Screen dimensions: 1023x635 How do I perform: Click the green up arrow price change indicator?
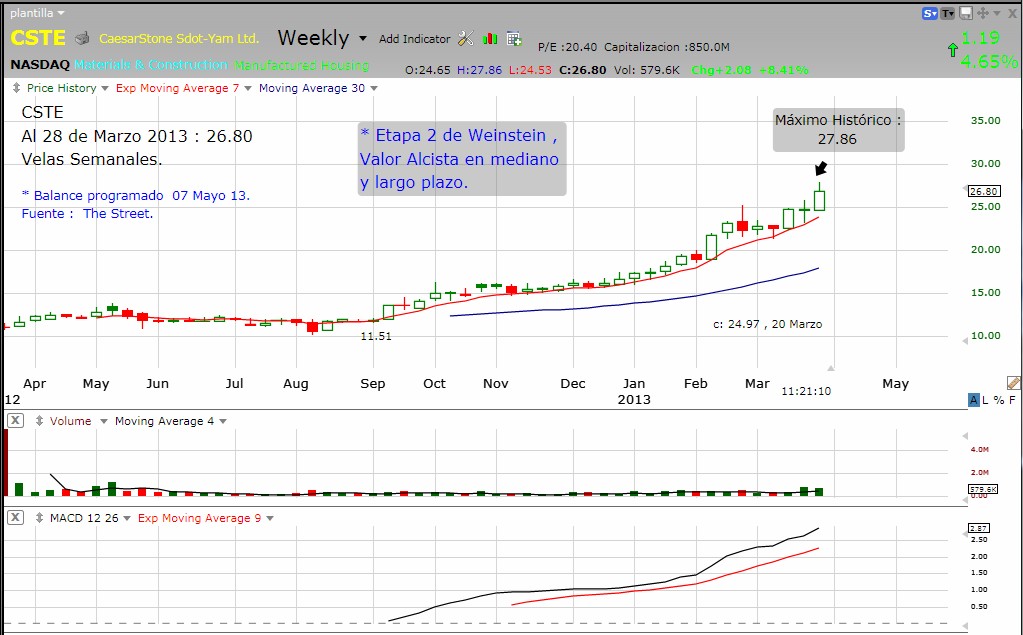click(x=953, y=50)
